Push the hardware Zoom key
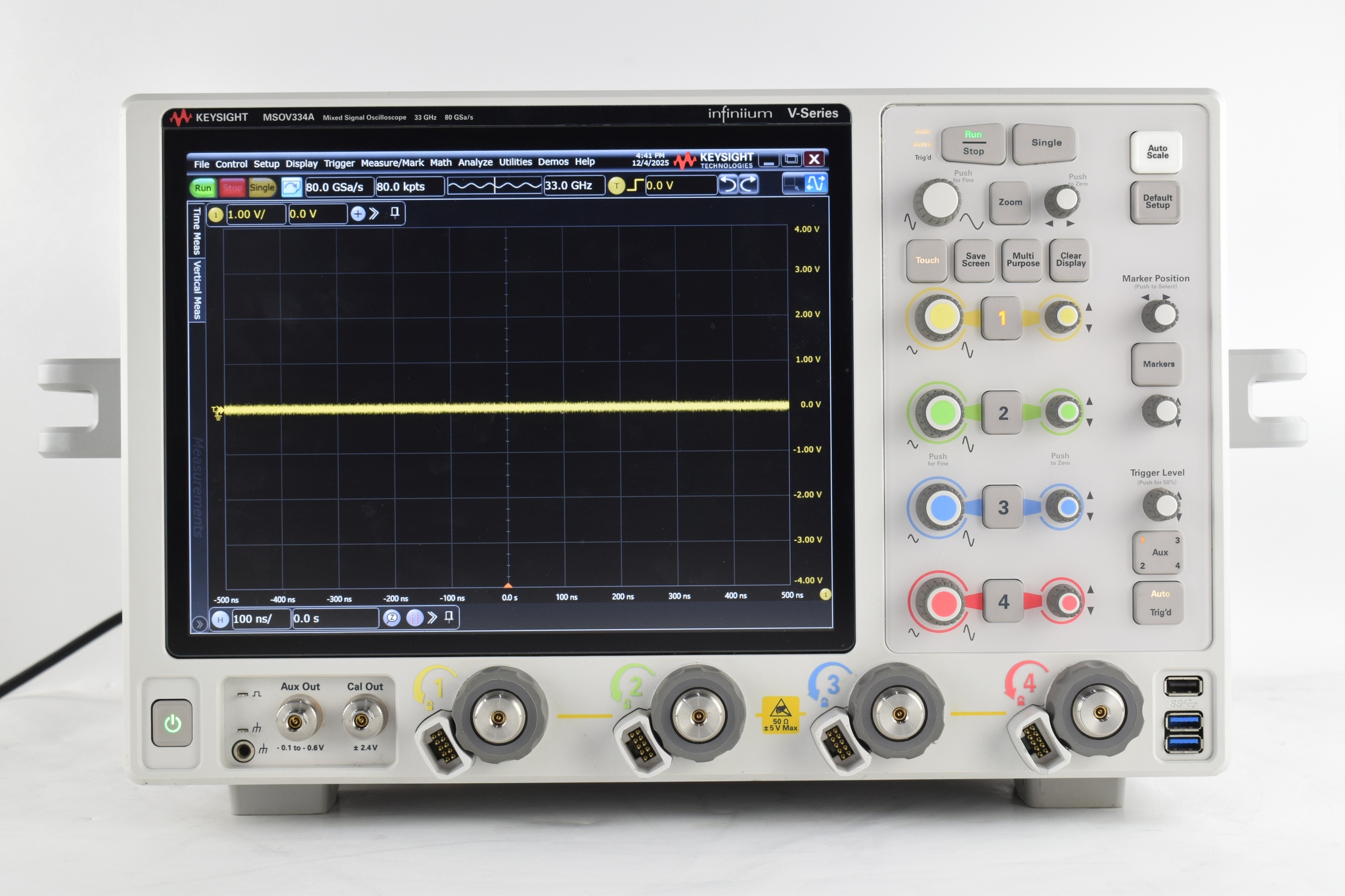1345x896 pixels. 1010,202
